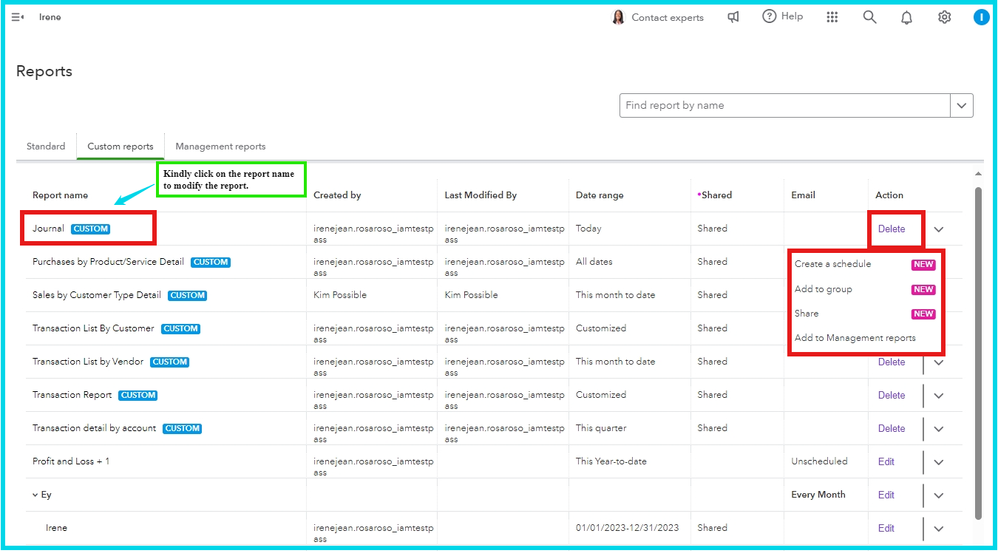Expand action chevron for Transaction Report row

939,395
